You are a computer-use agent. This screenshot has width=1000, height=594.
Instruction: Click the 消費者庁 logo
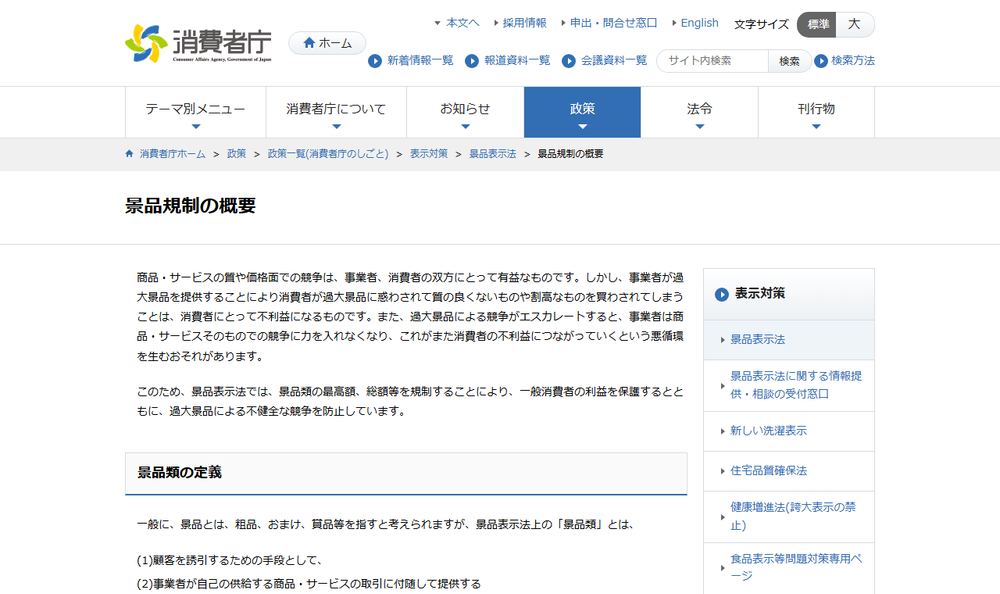click(198, 43)
